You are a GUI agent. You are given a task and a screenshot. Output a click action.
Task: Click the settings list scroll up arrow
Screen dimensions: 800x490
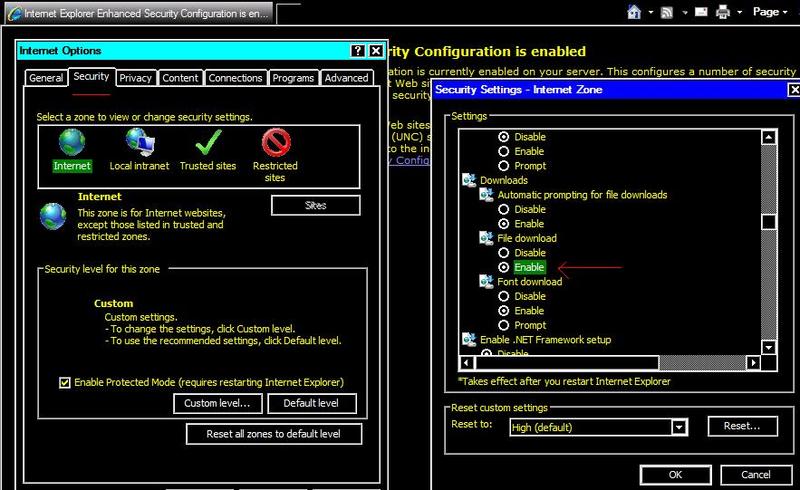769,137
